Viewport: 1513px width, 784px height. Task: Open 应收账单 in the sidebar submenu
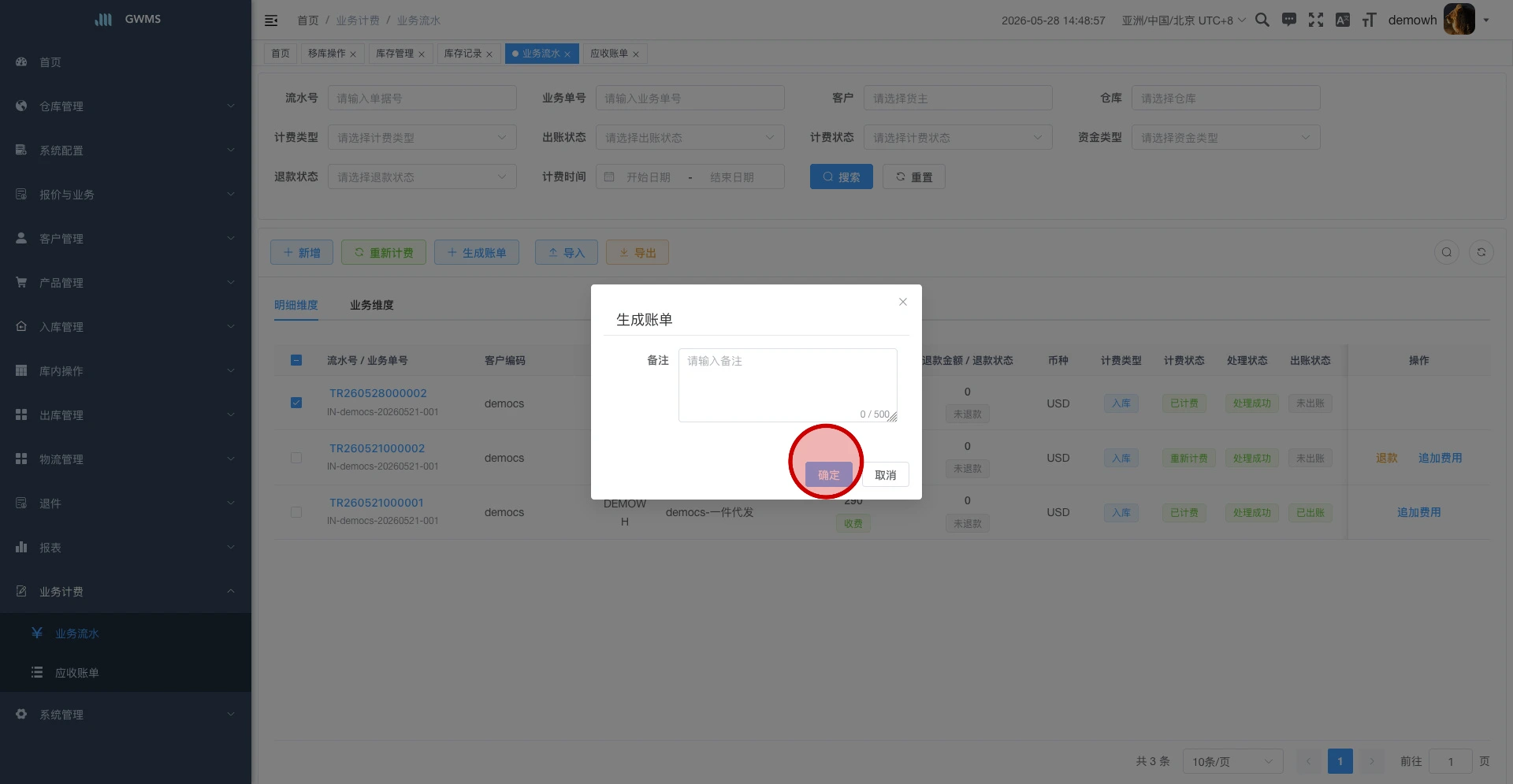tap(125, 672)
